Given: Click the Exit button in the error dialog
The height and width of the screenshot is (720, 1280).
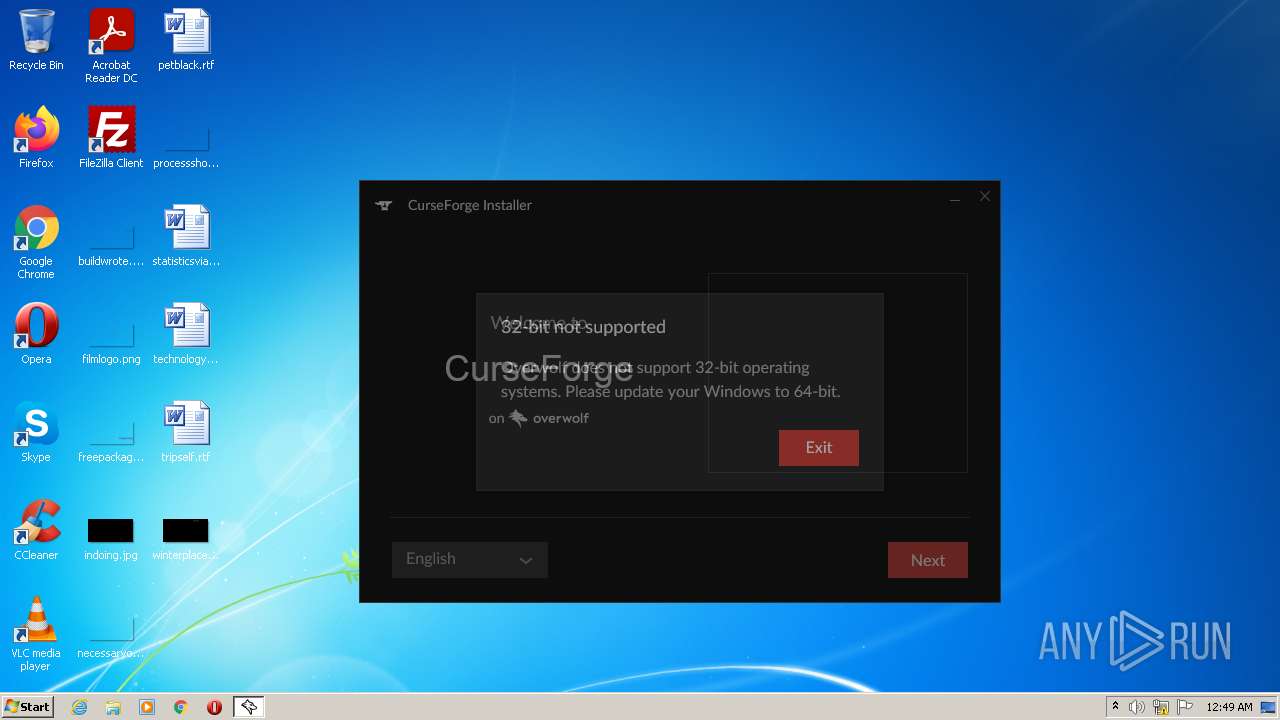Looking at the screenshot, I should (x=818, y=448).
